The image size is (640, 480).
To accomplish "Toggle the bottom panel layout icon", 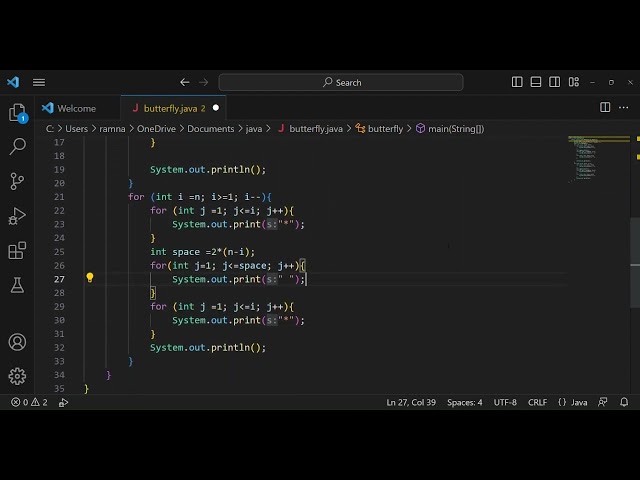I will (x=536, y=82).
